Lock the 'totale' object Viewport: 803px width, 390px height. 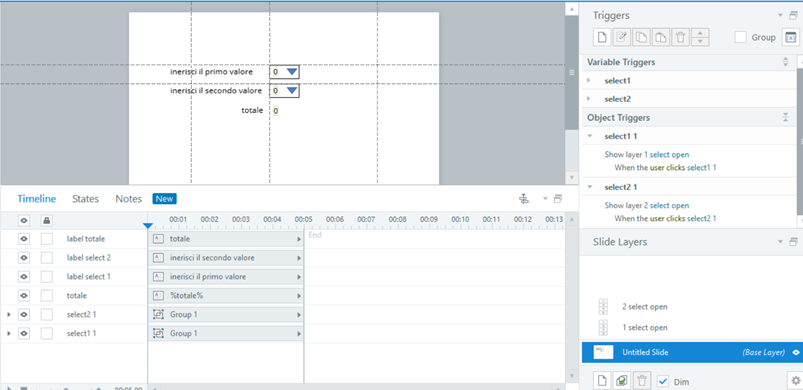pyautogui.click(x=47, y=296)
